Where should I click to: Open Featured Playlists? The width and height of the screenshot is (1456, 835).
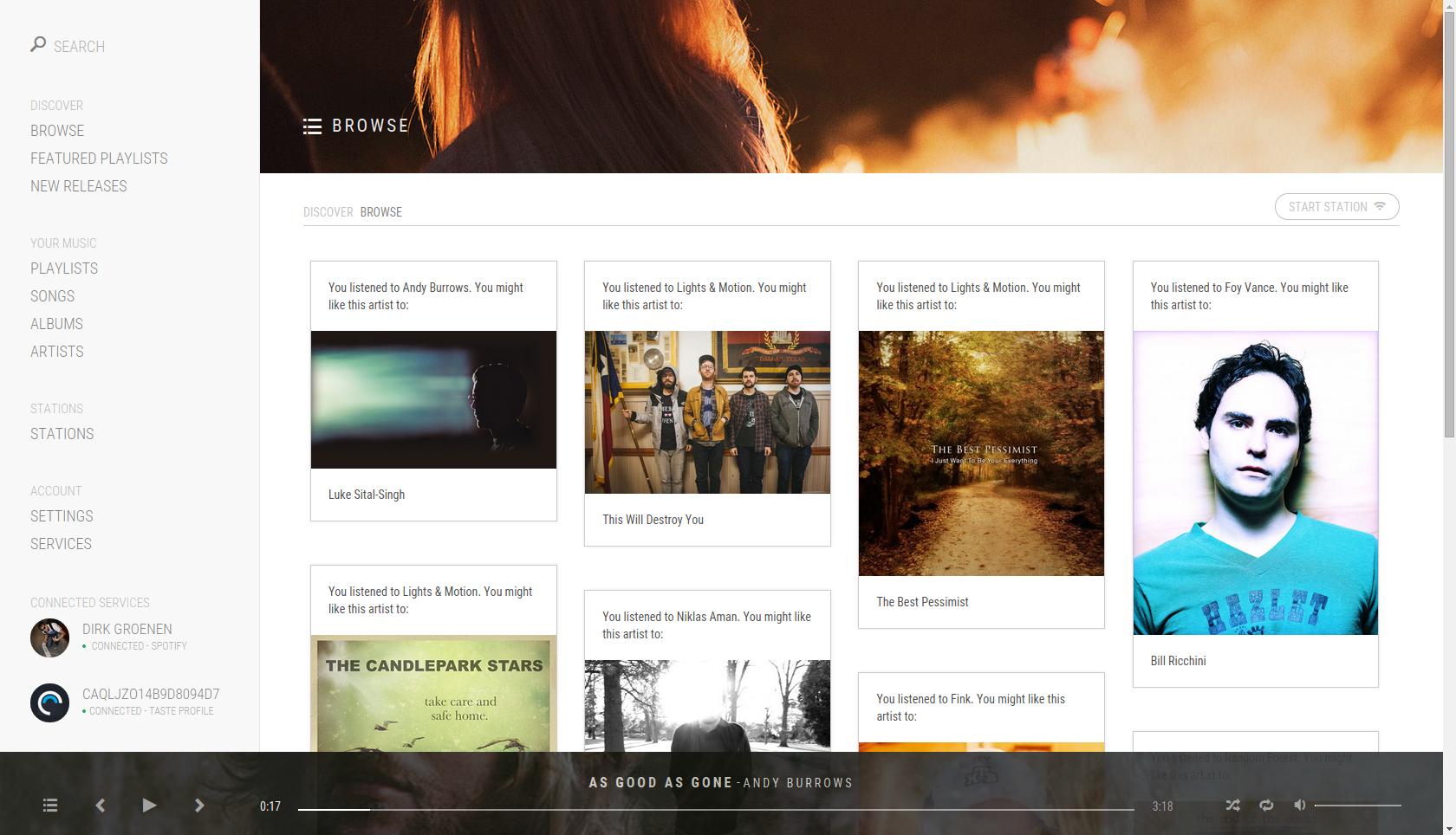(99, 159)
